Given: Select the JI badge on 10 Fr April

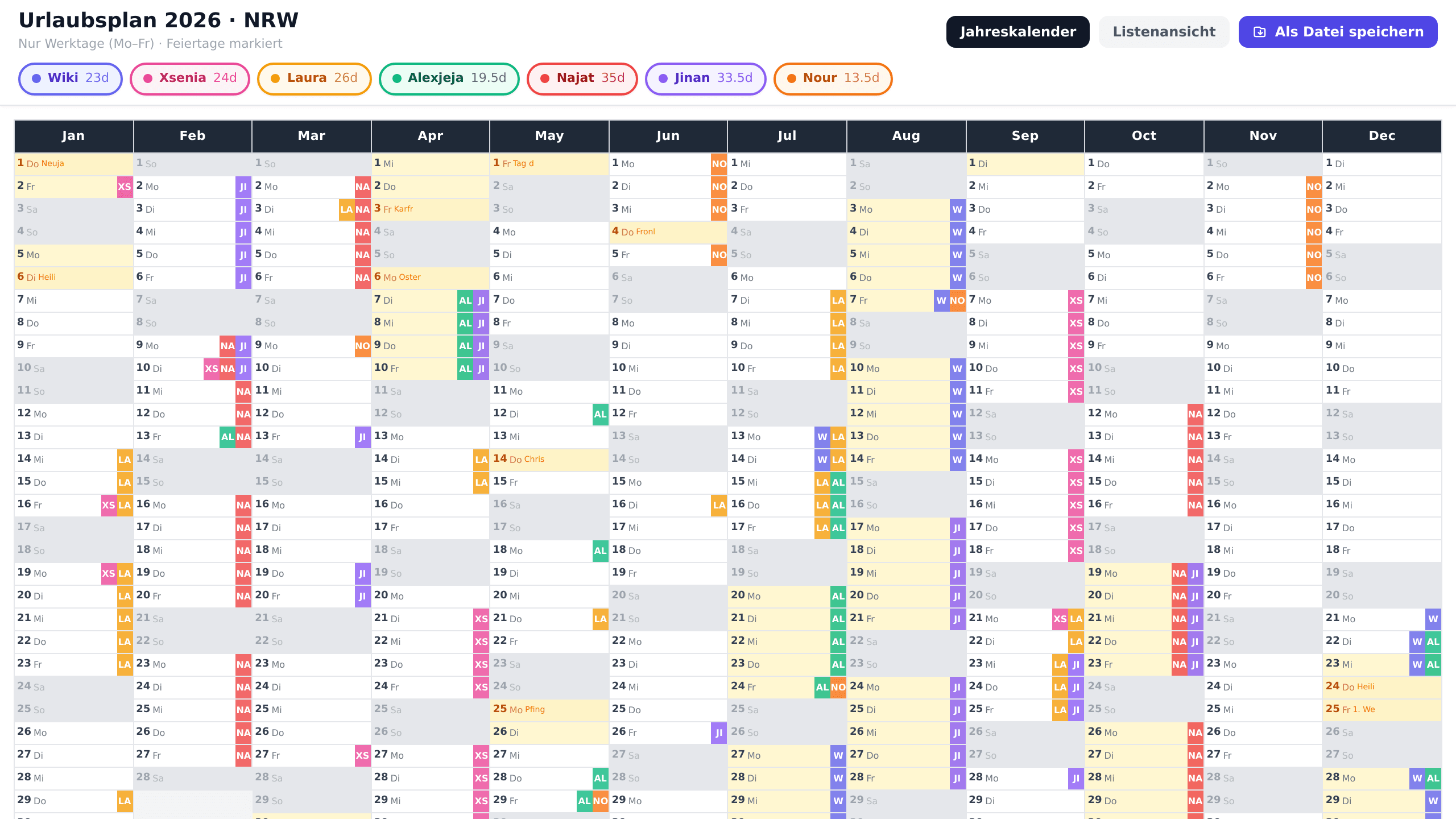Looking at the screenshot, I should click(481, 369).
